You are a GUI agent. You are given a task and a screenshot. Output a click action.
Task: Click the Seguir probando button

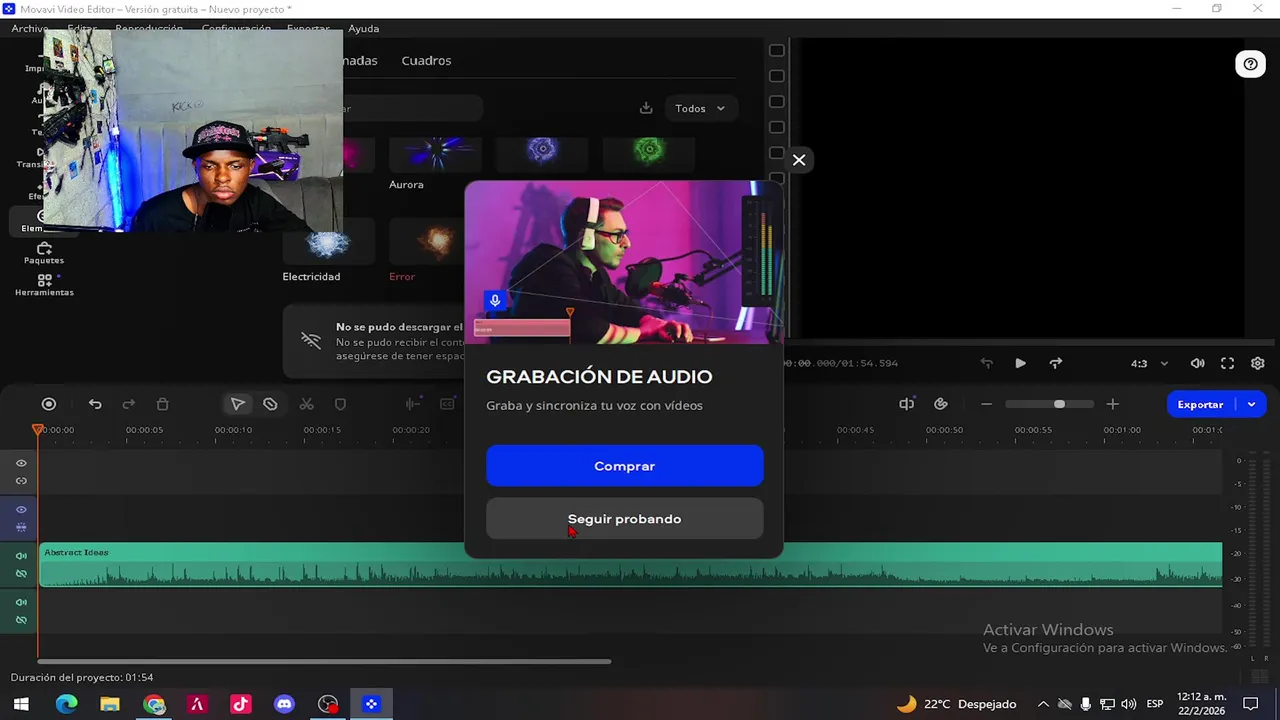624,519
